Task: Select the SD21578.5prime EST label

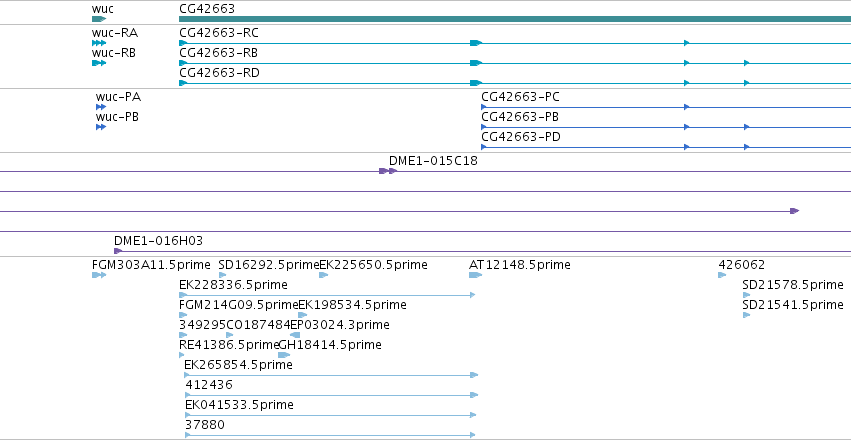Action: (x=793, y=285)
